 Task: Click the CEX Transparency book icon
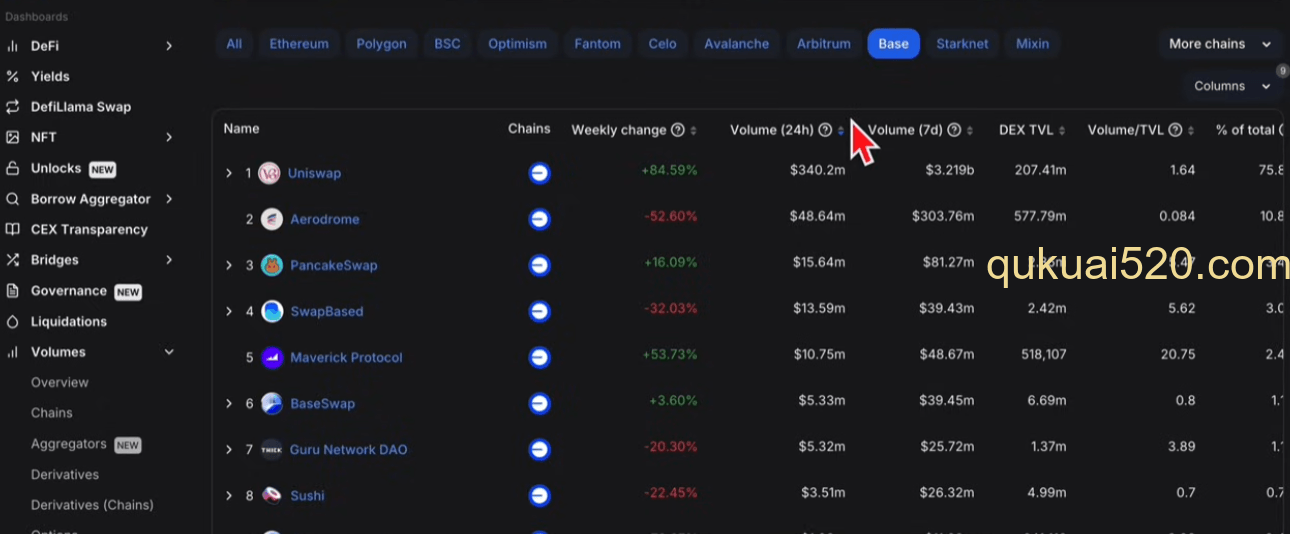pyautogui.click(x=13, y=229)
